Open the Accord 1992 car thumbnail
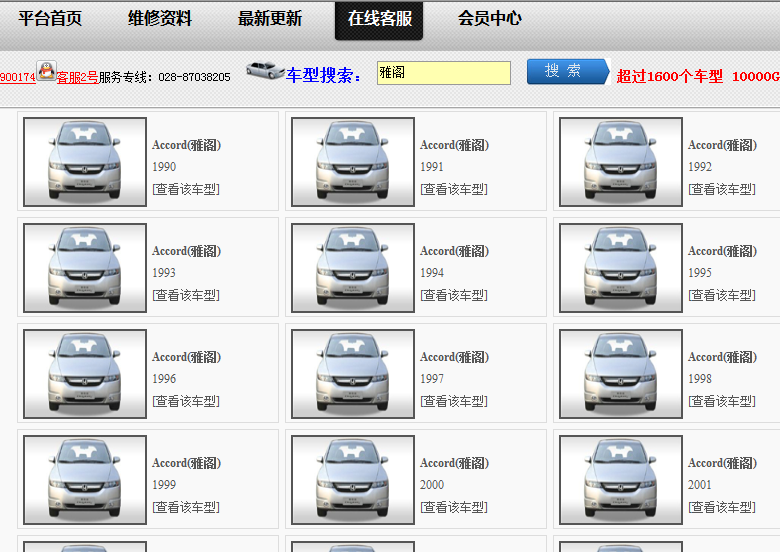This screenshot has height=552, width=780. coord(621,162)
